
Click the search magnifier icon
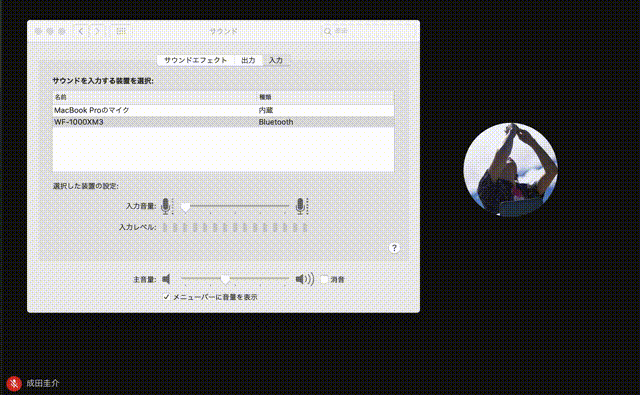point(327,31)
